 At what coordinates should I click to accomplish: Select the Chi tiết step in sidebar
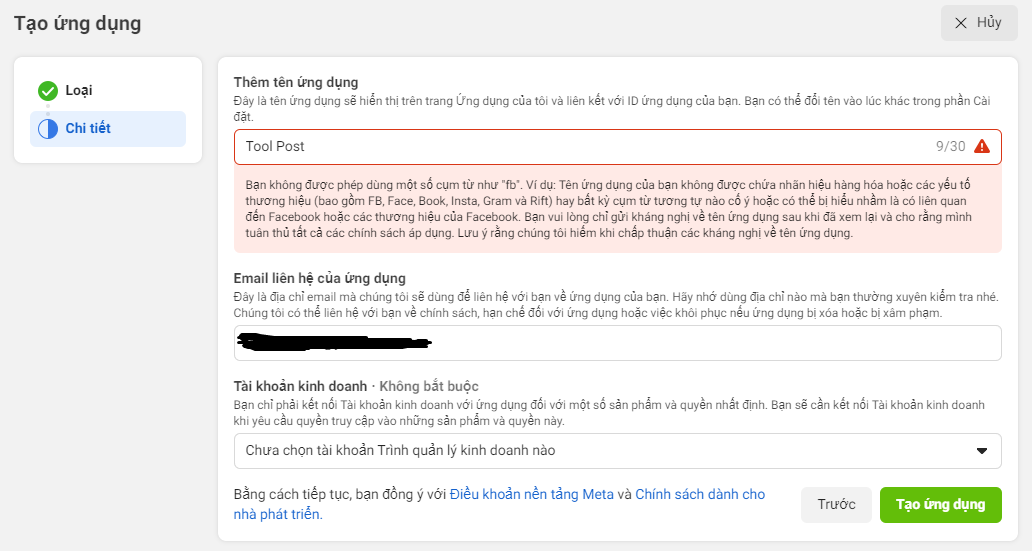88,129
